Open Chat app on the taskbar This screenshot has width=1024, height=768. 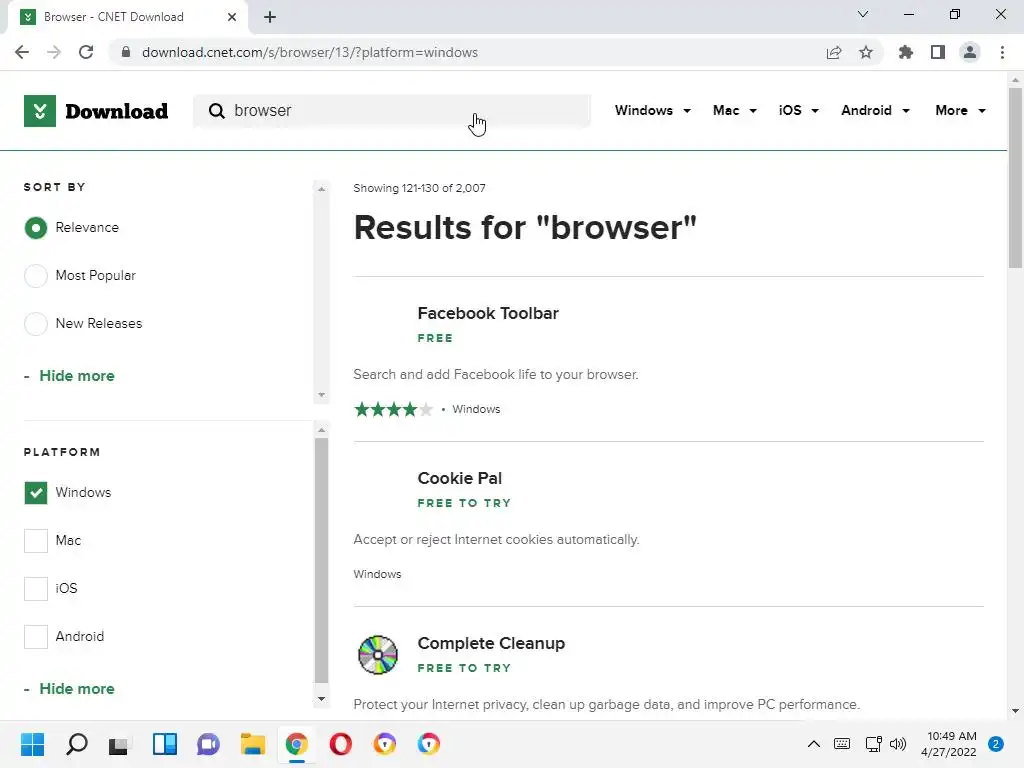click(208, 744)
